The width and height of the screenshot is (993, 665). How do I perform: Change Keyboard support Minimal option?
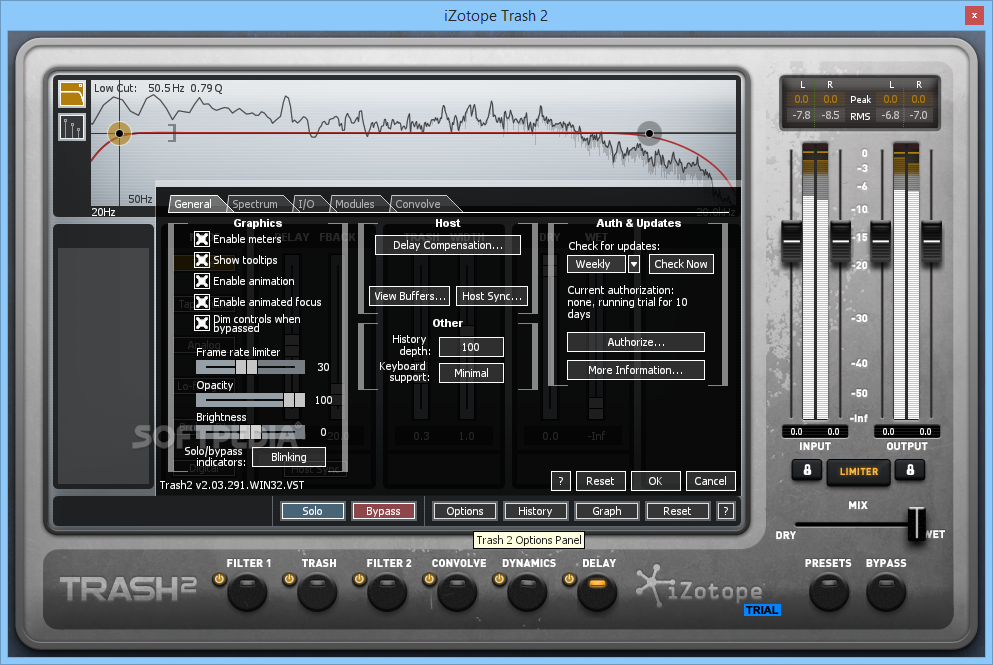471,373
